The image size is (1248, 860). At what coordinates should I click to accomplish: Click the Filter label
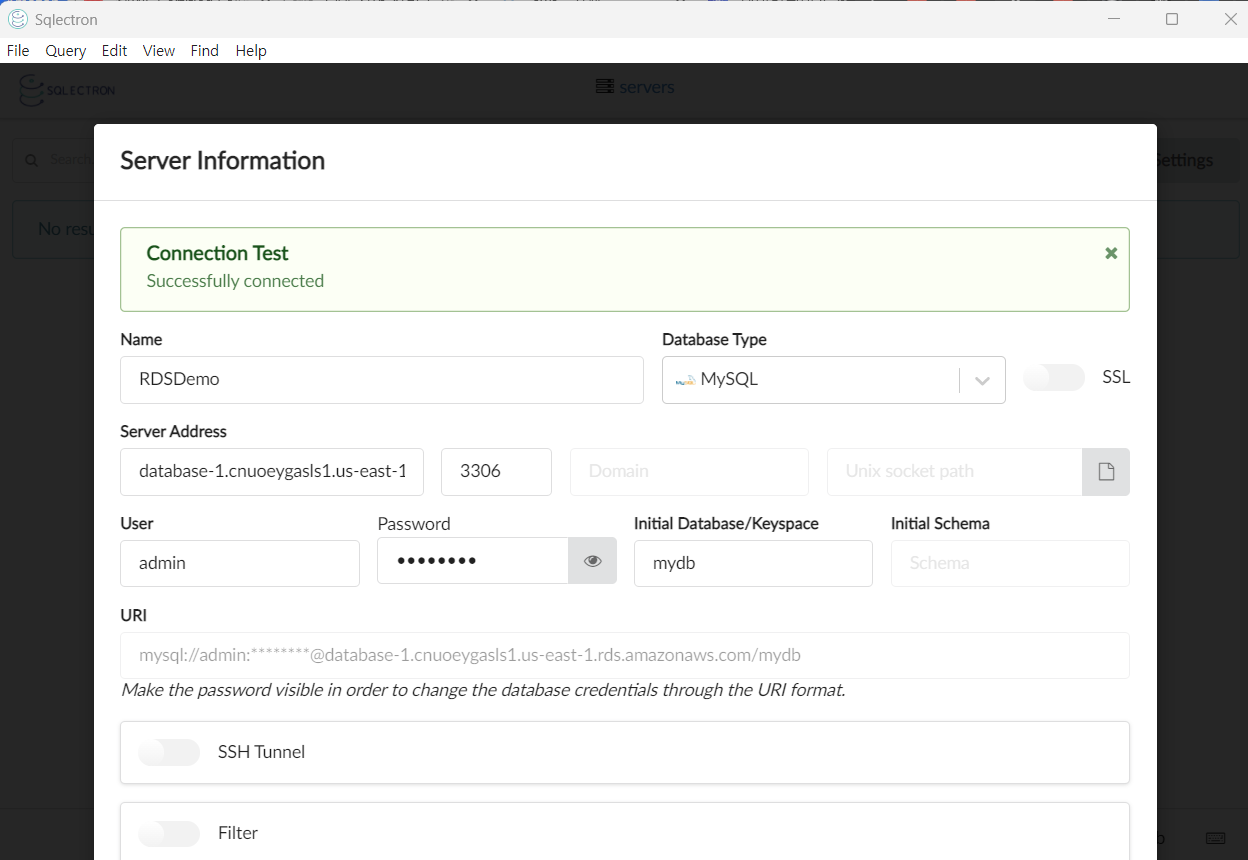(x=238, y=833)
